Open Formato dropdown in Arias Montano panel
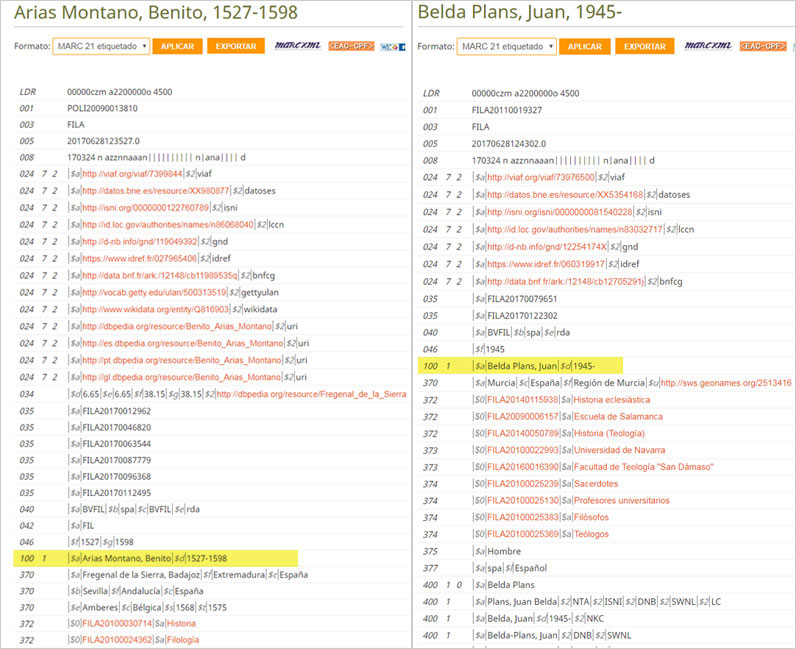The height and width of the screenshot is (649, 796). [x=101, y=46]
